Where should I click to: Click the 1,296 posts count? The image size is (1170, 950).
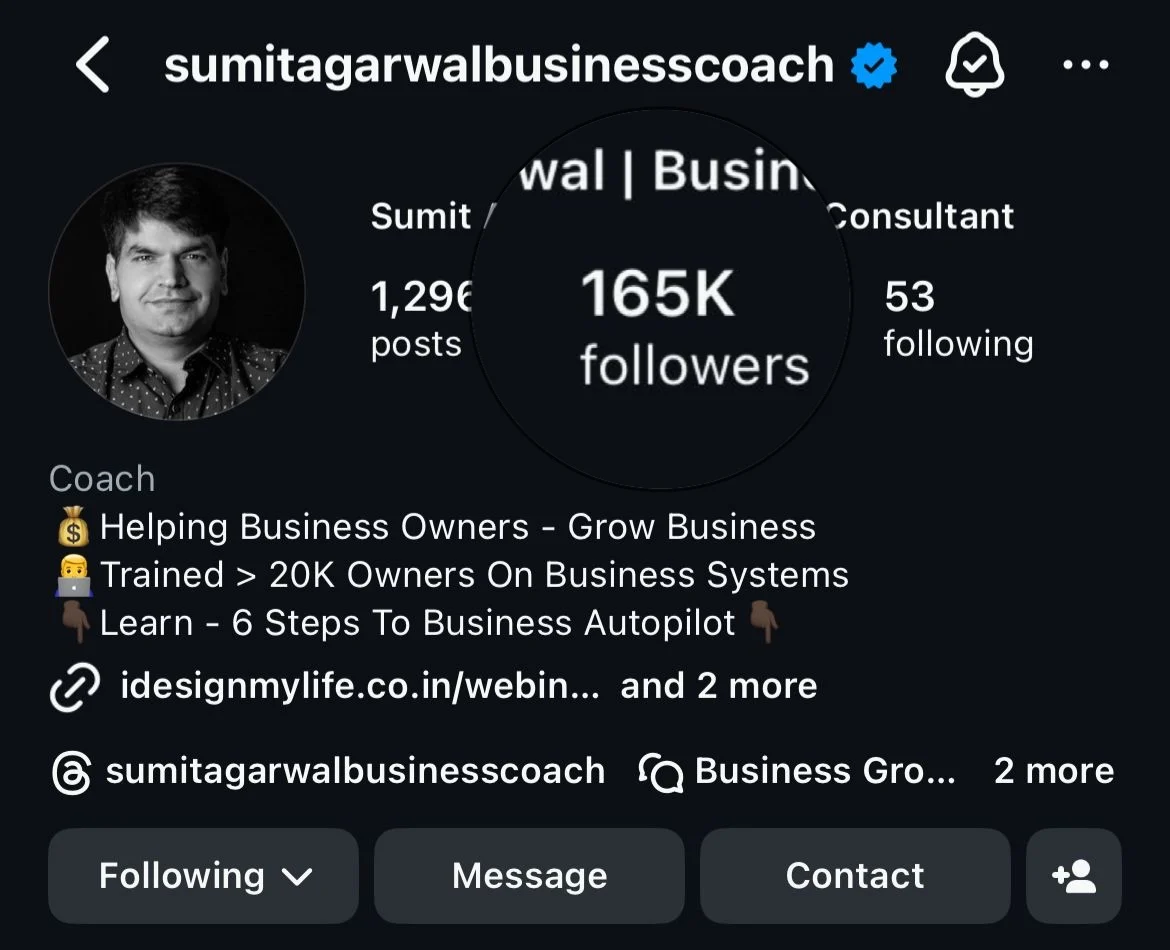point(420,320)
